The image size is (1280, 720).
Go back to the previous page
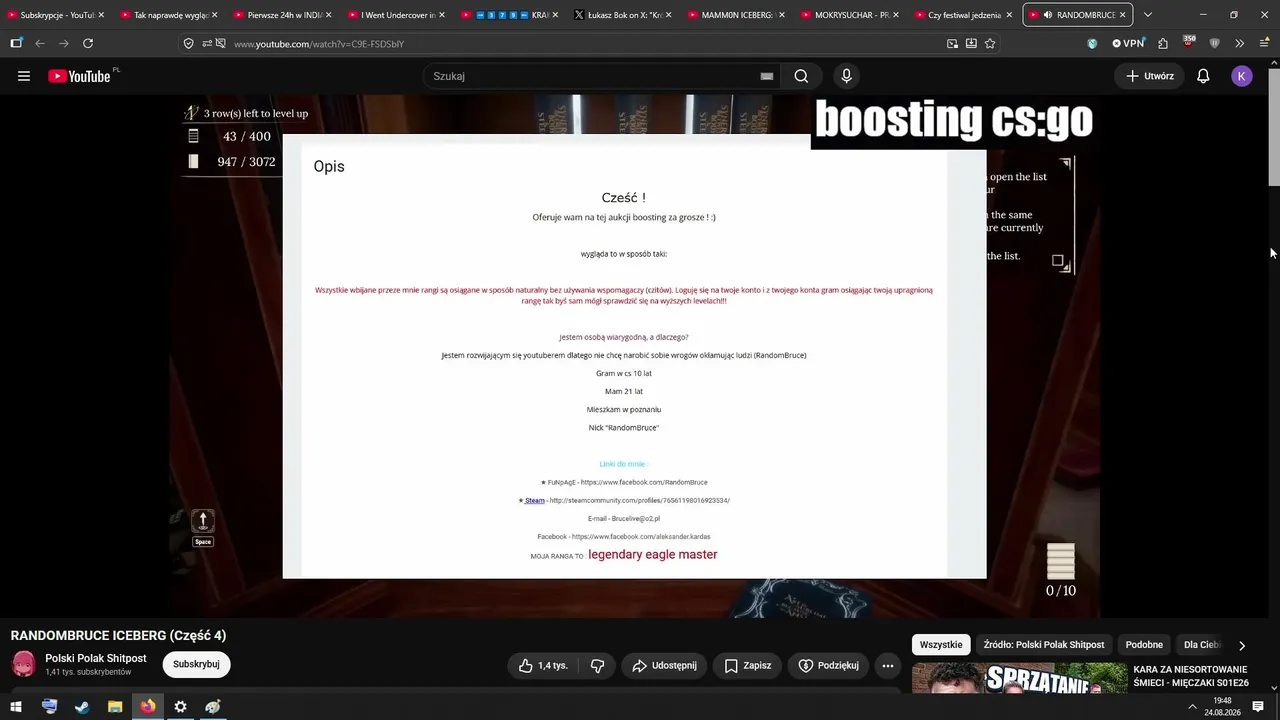40,44
